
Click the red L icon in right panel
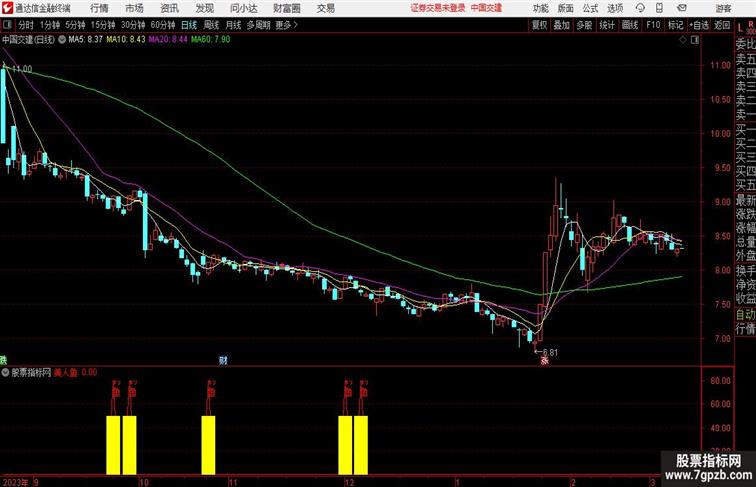pos(740,28)
